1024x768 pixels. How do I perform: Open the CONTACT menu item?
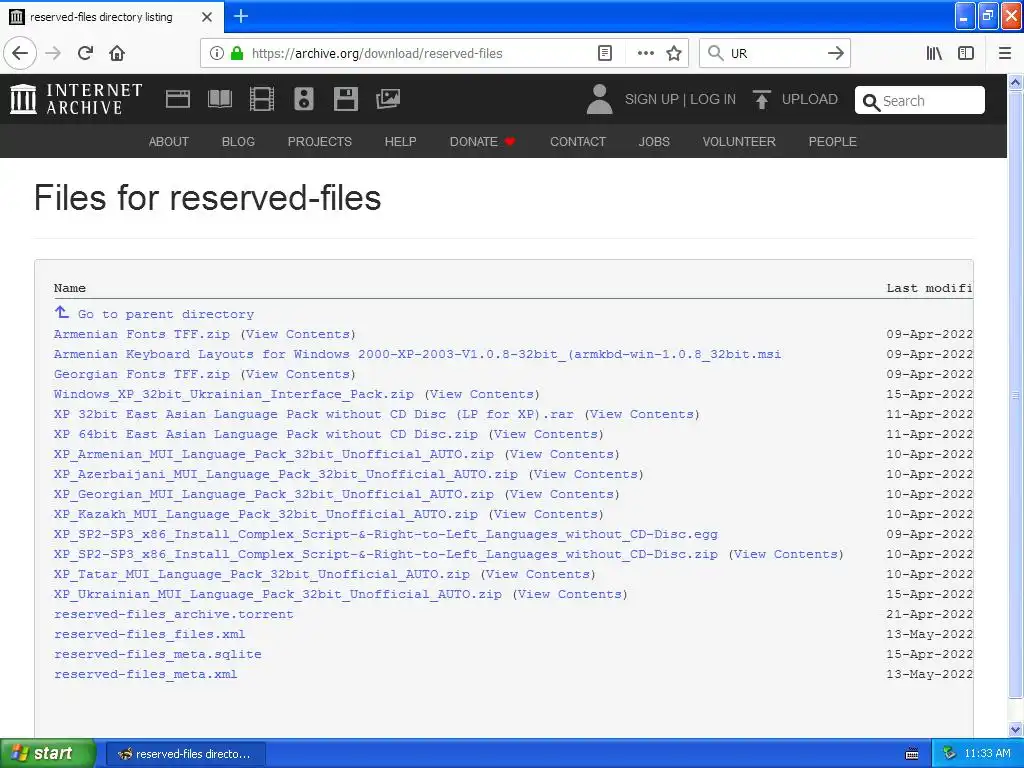(578, 142)
